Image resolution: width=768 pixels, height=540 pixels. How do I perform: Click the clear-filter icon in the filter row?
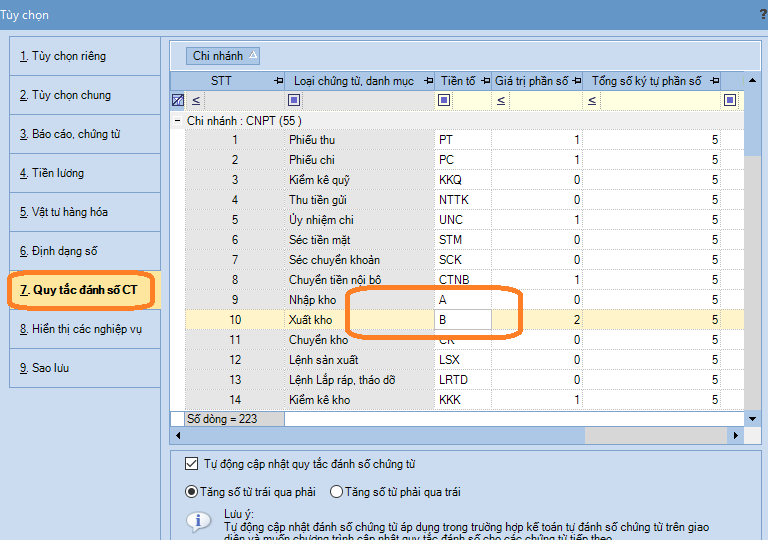[x=177, y=100]
